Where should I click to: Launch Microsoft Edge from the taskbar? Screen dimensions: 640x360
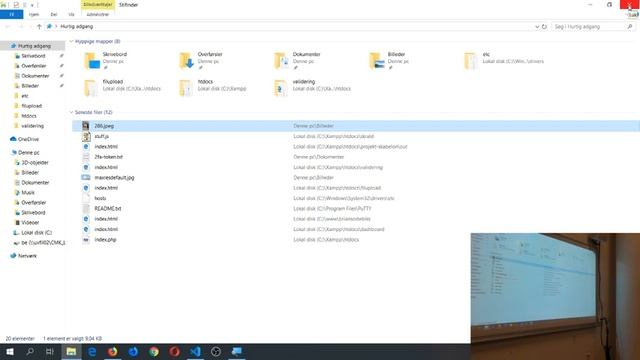click(92, 351)
